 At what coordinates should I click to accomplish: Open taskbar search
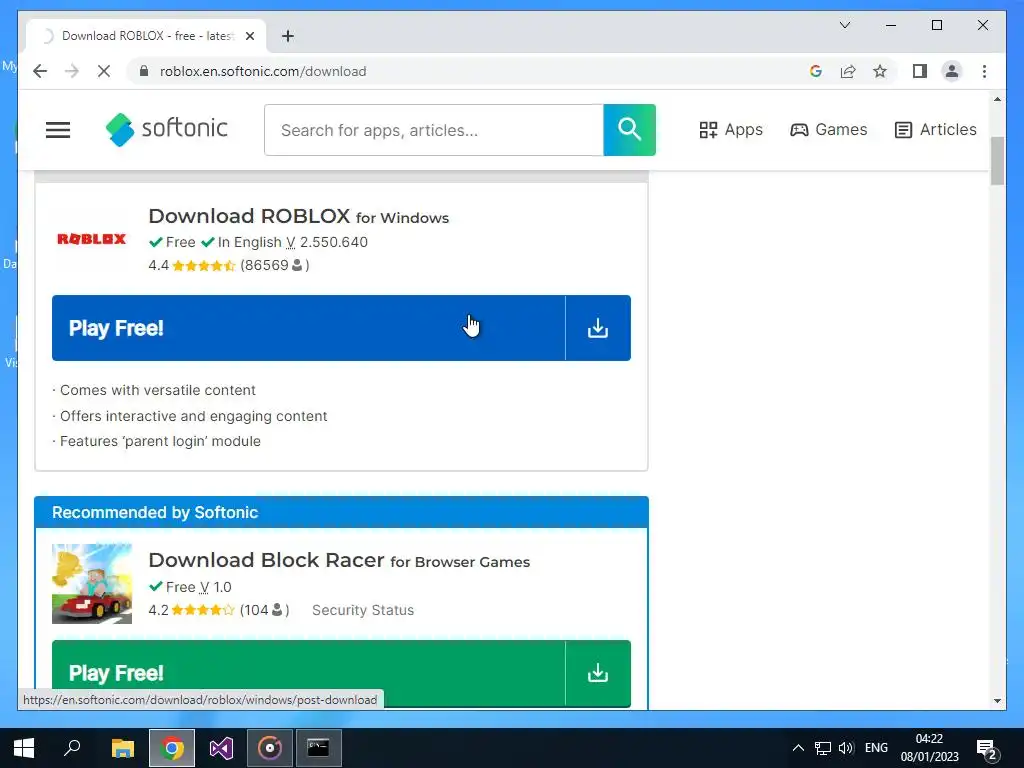coord(72,748)
